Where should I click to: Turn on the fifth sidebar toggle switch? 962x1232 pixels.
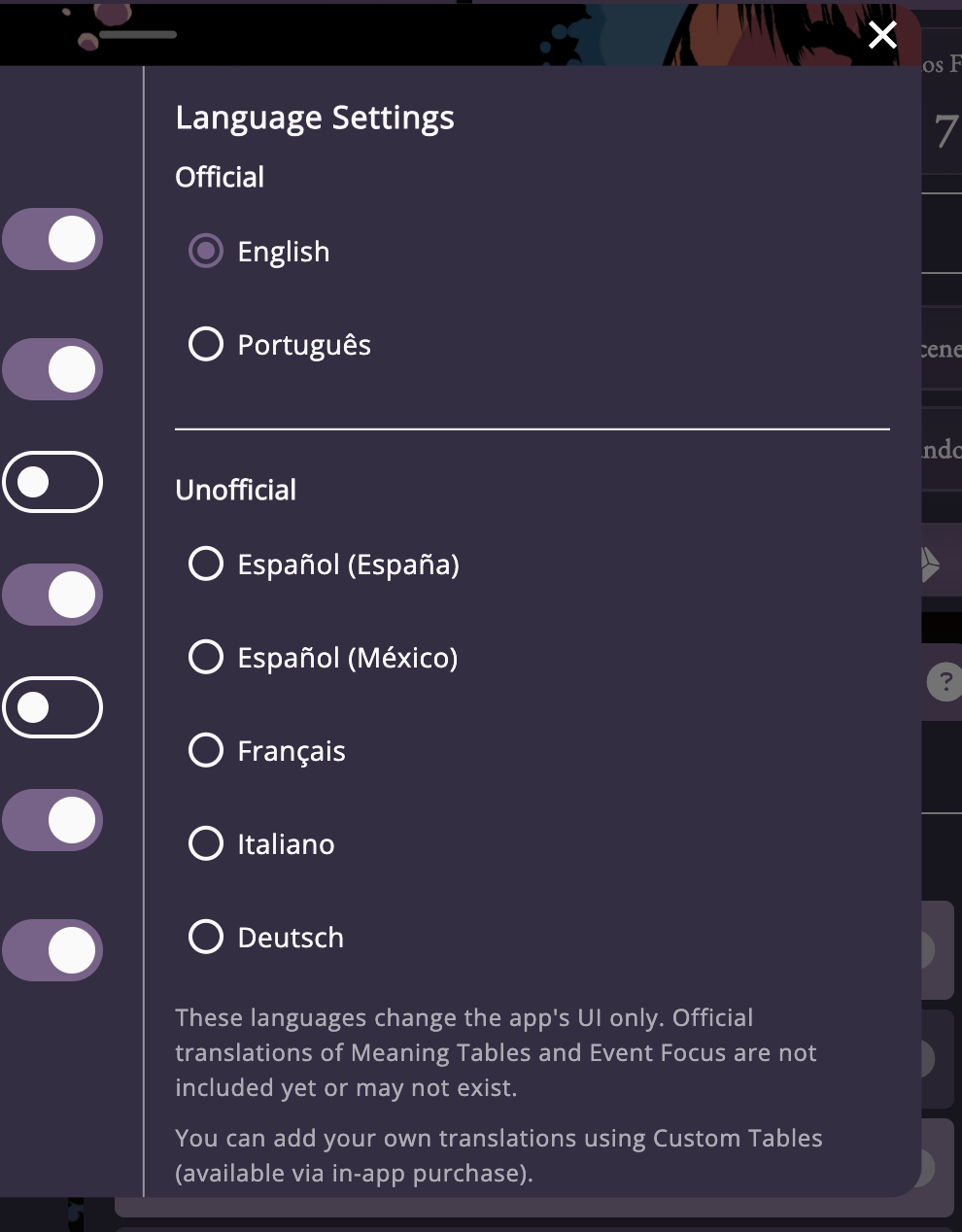[x=52, y=707]
